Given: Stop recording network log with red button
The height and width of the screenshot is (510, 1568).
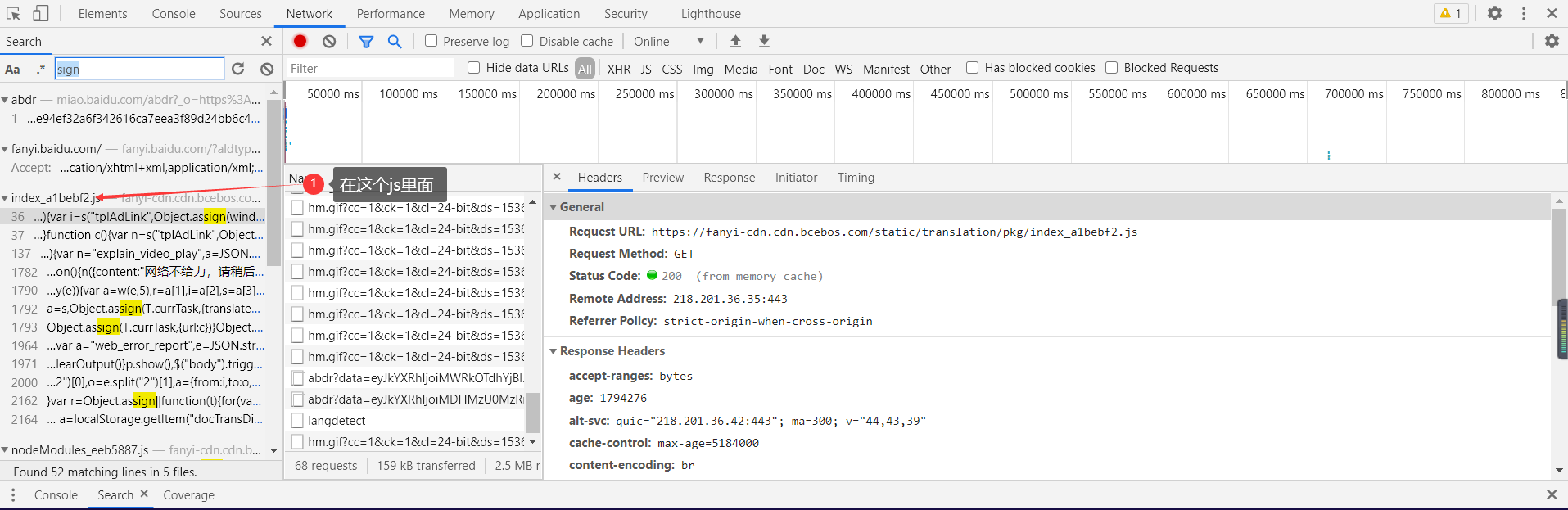Looking at the screenshot, I should coord(300,41).
